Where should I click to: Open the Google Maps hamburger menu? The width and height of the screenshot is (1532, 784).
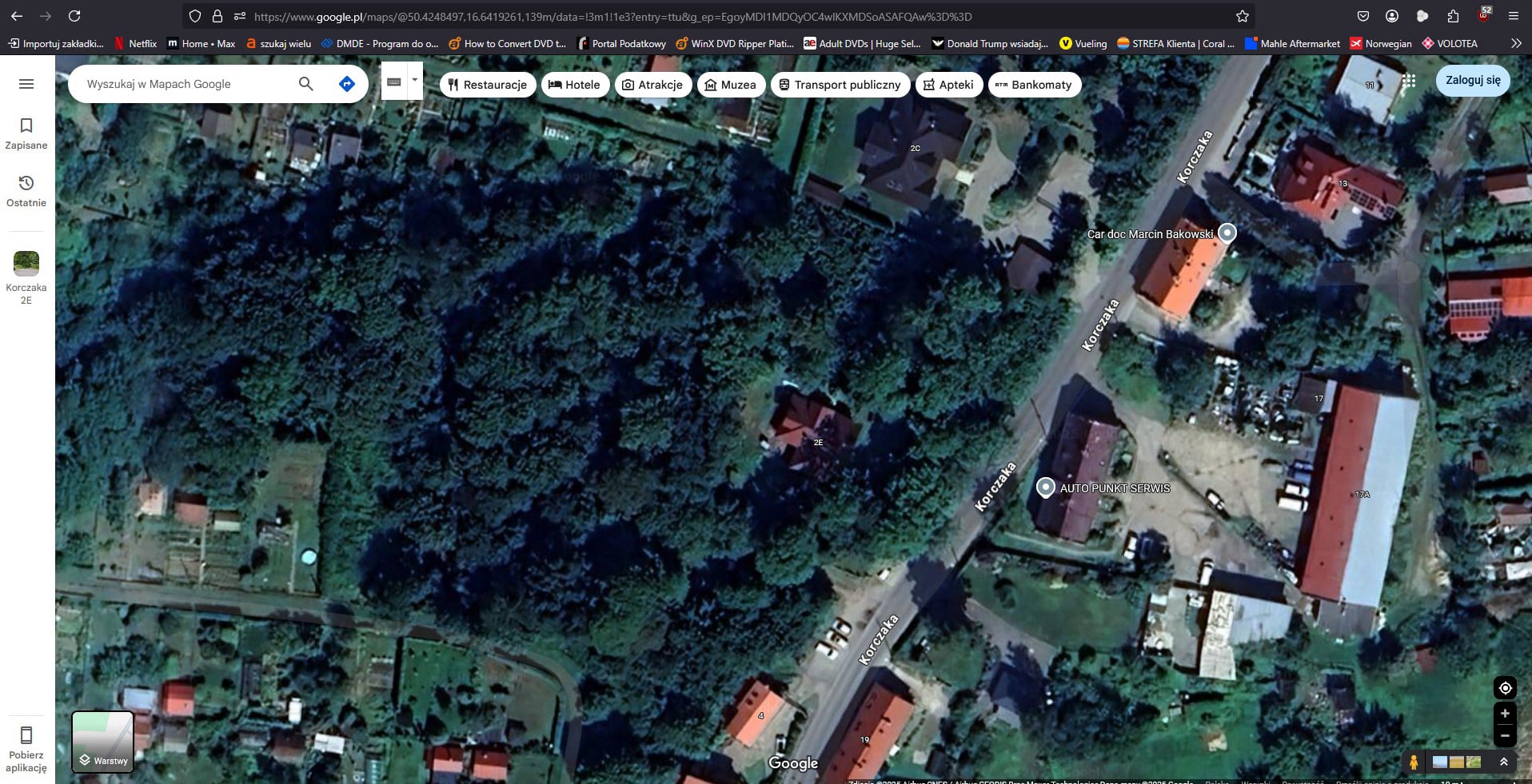(x=26, y=84)
